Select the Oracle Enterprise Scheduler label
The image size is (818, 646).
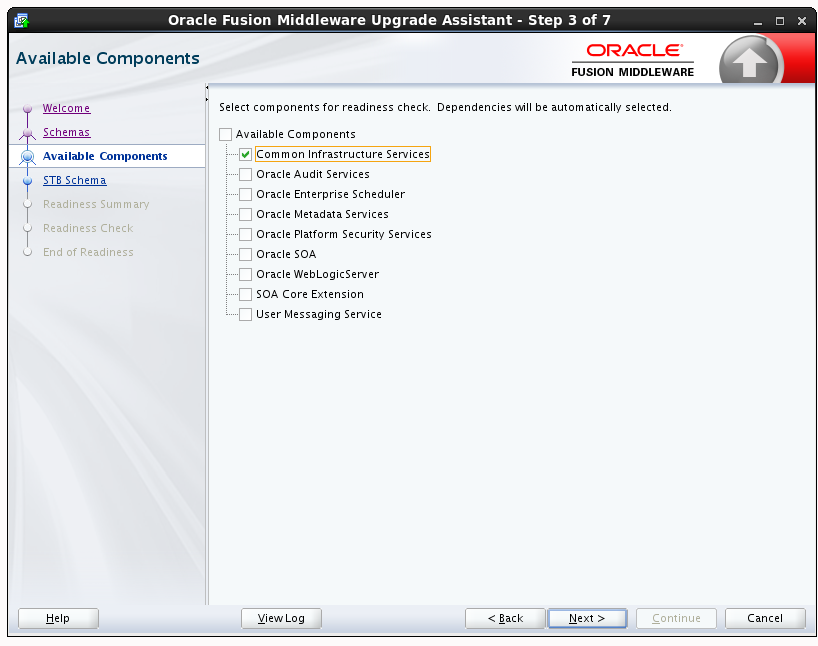[x=330, y=194]
